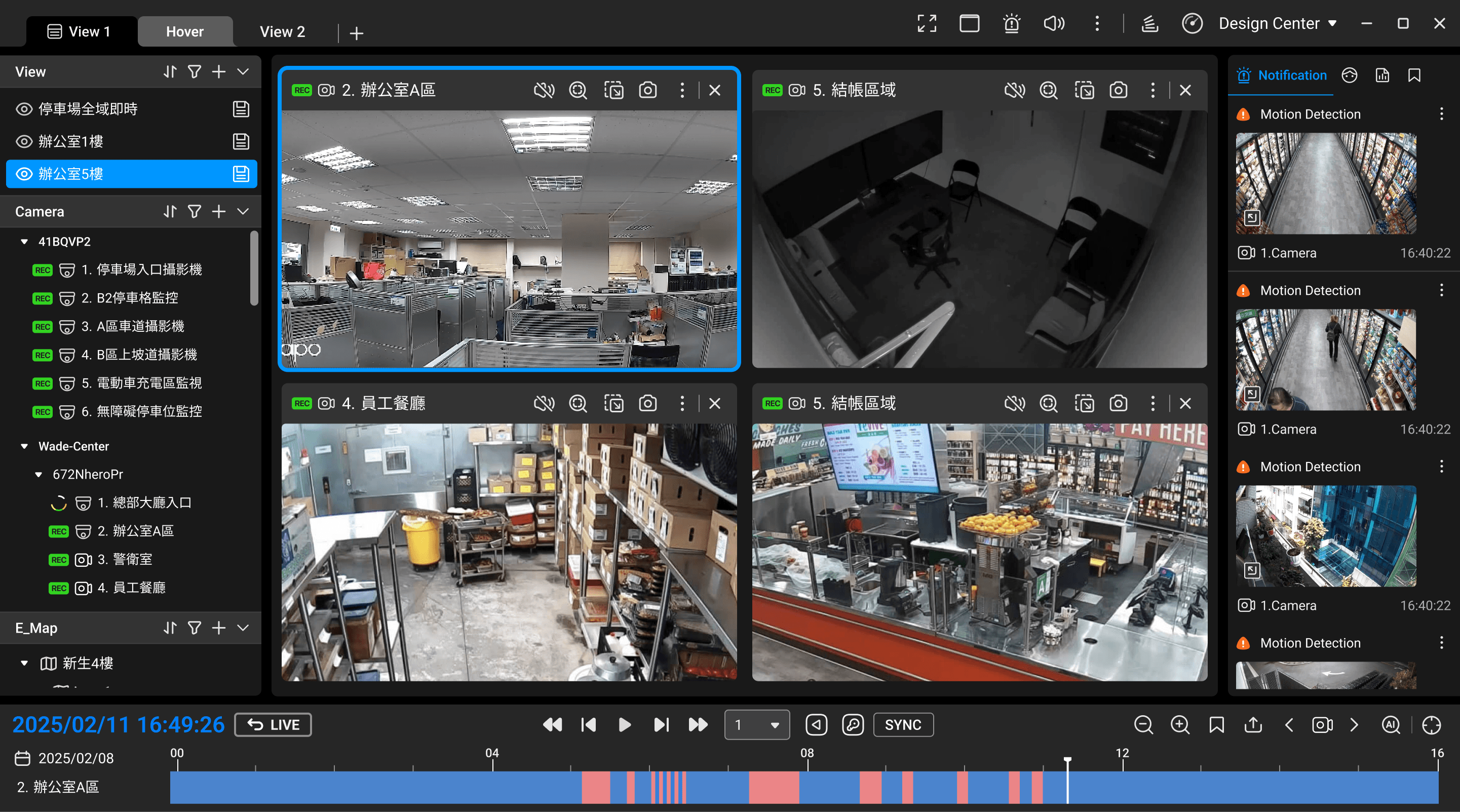Switch to the View 2 tab

pos(282,32)
